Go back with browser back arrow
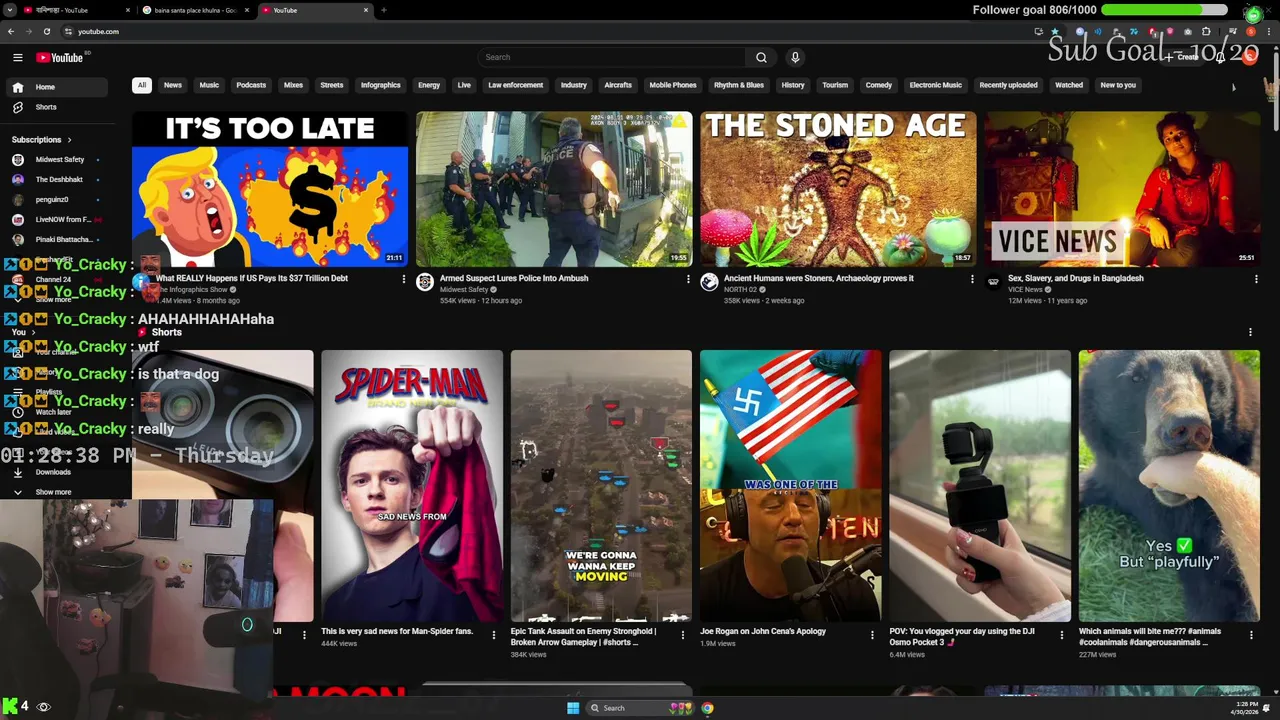 11,31
